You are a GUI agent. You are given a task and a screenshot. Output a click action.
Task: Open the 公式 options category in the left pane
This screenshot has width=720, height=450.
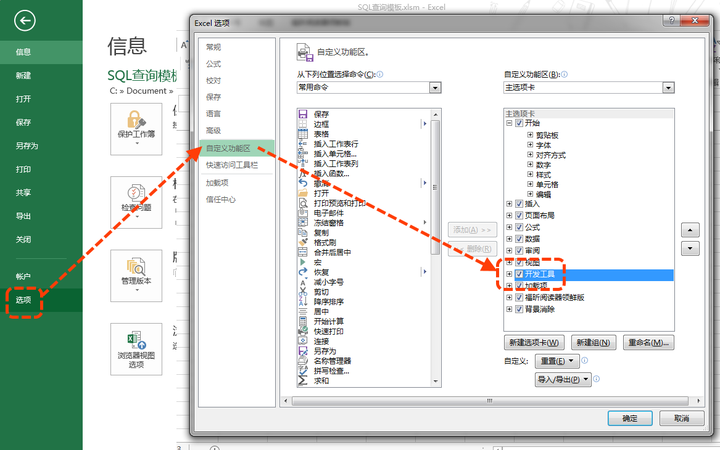pos(214,64)
